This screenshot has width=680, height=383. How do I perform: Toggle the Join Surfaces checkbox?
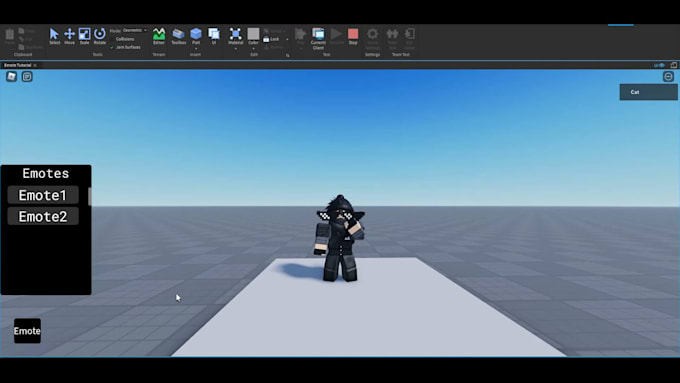pos(125,47)
